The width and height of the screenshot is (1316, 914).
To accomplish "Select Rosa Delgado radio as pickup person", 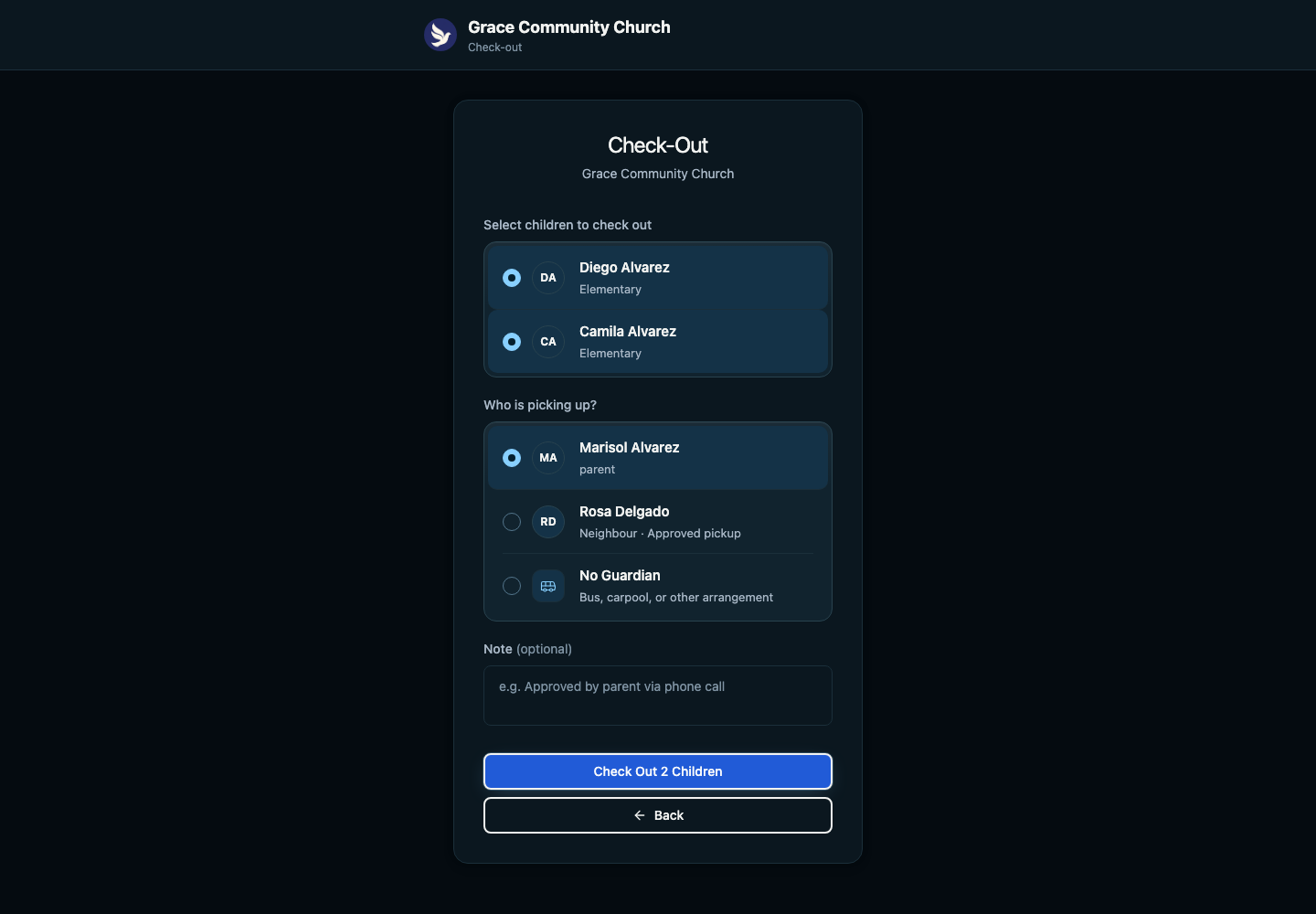I will tap(512, 522).
